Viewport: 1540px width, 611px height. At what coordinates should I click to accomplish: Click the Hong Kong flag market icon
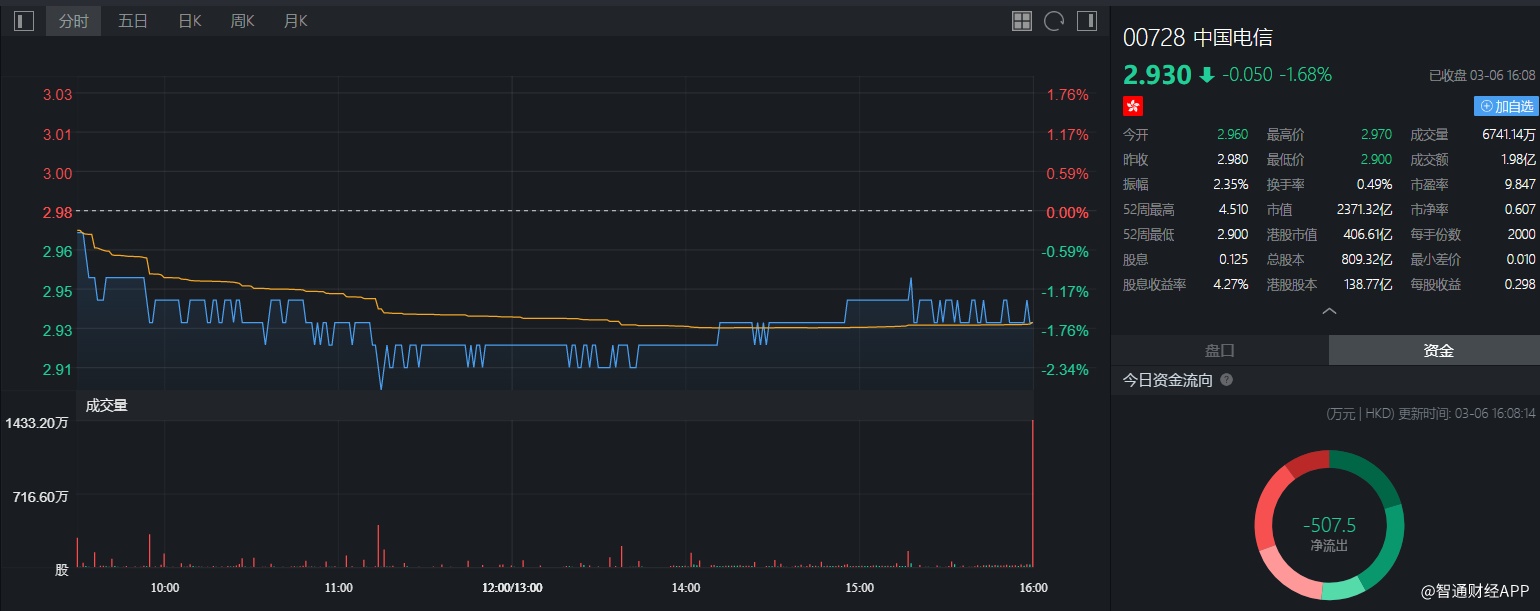coord(1133,106)
